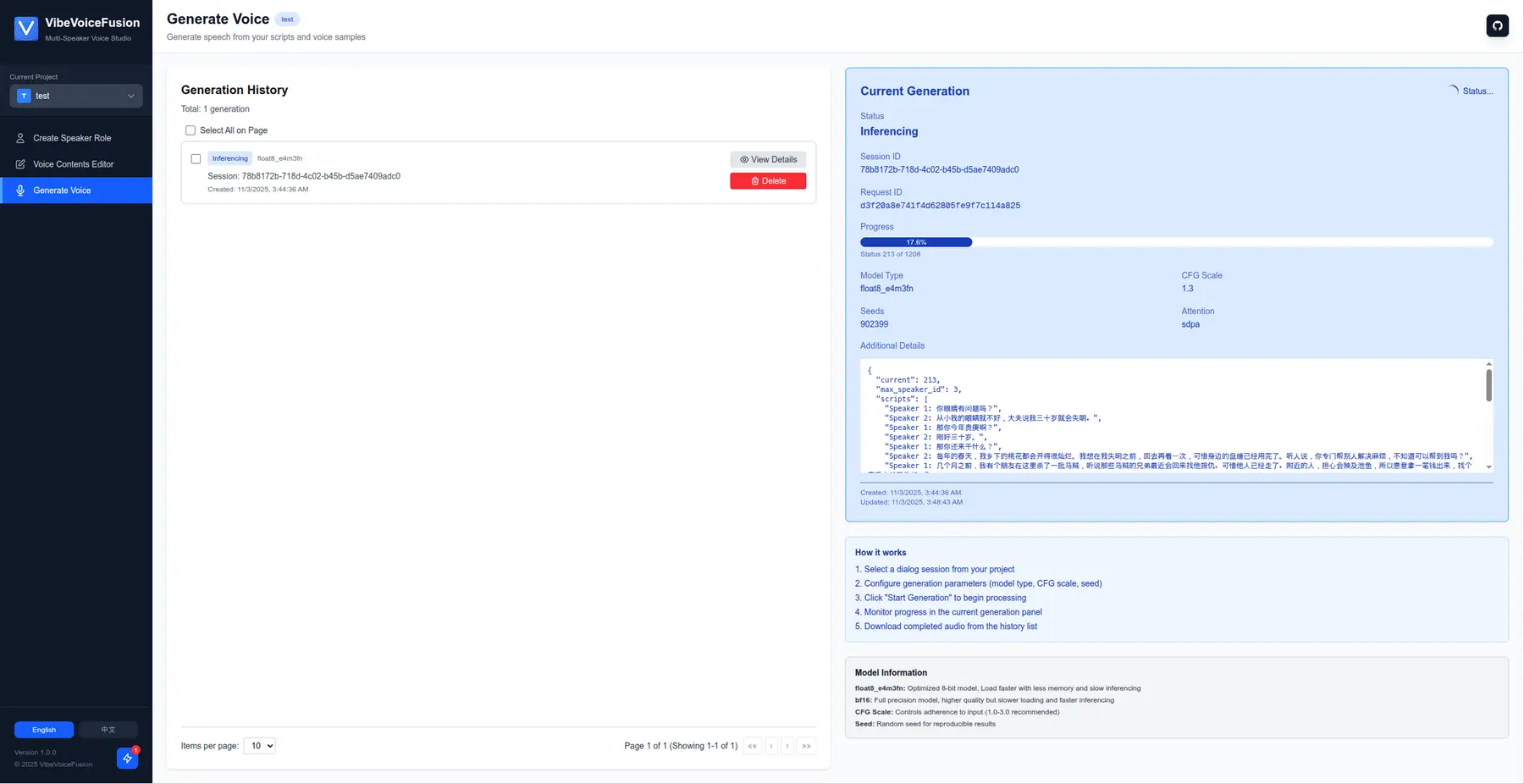
Task: Check the Select All on Page checkbox
Action: pos(190,130)
